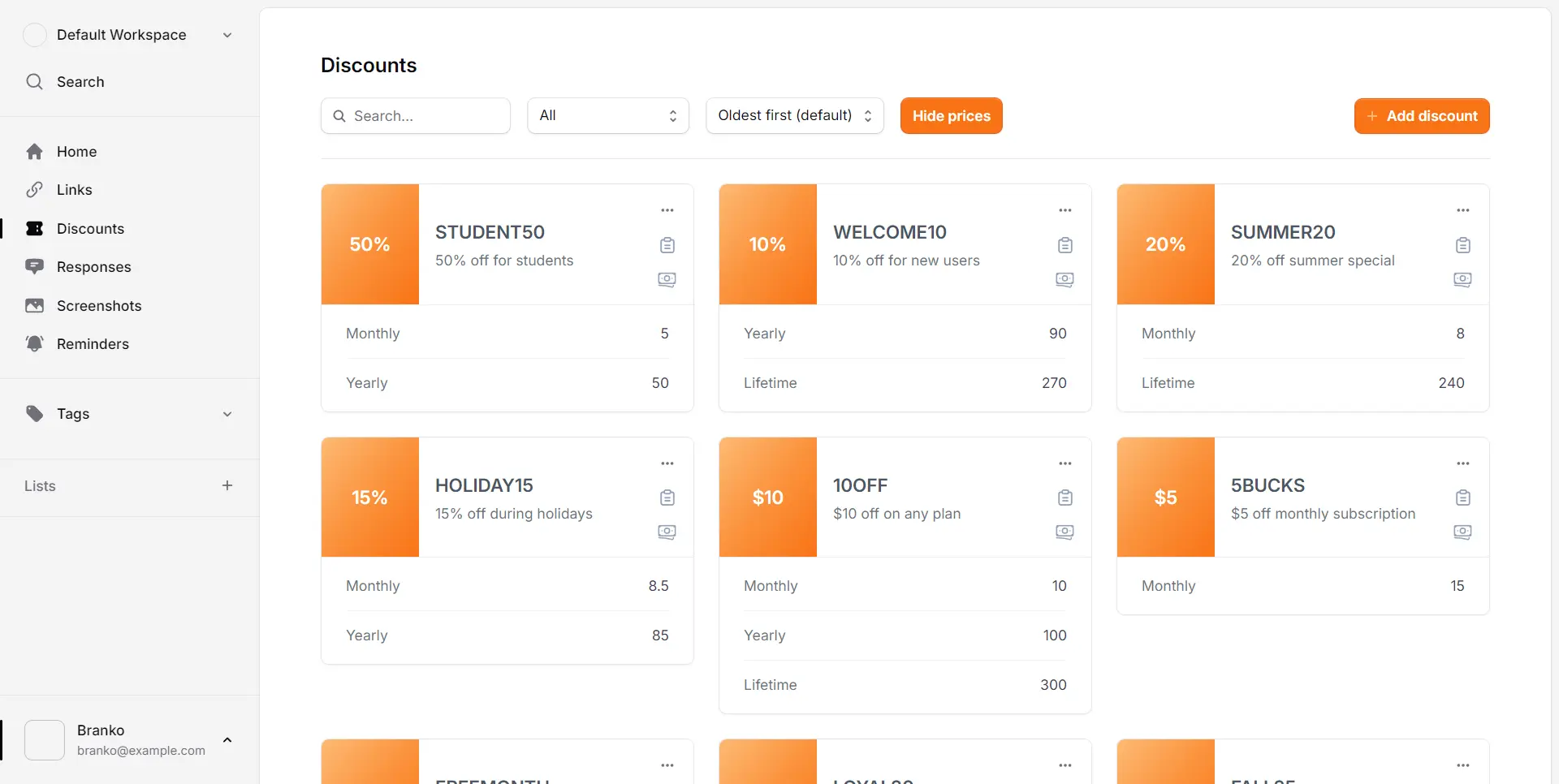The height and width of the screenshot is (784, 1559).
Task: Click the Add discount button
Action: pyautogui.click(x=1421, y=116)
